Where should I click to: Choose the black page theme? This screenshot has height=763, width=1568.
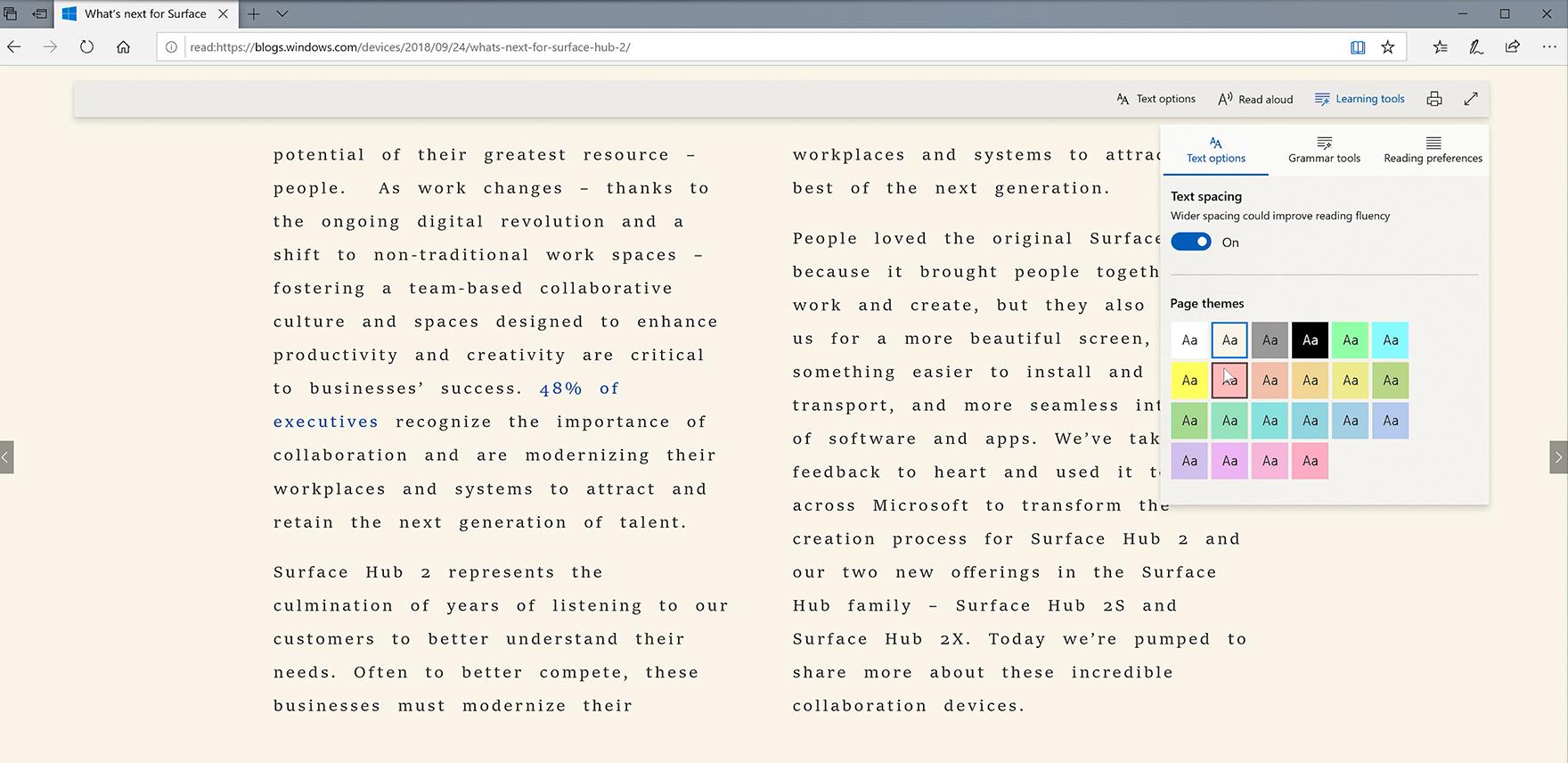pyautogui.click(x=1310, y=340)
